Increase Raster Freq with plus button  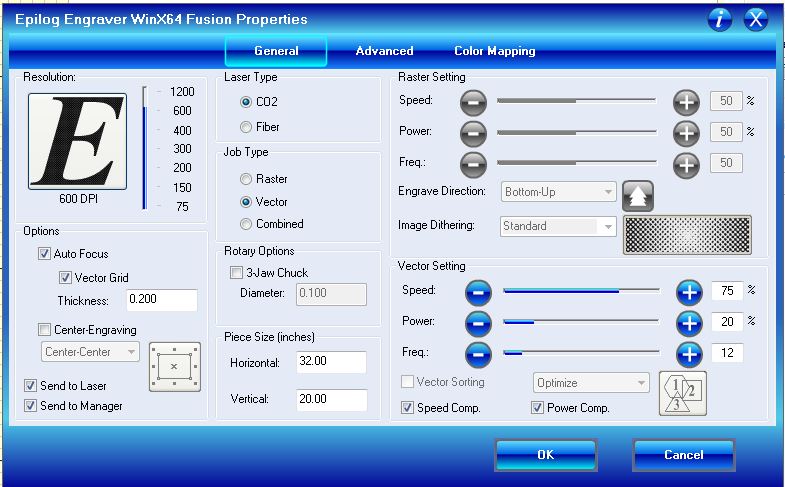[686, 165]
